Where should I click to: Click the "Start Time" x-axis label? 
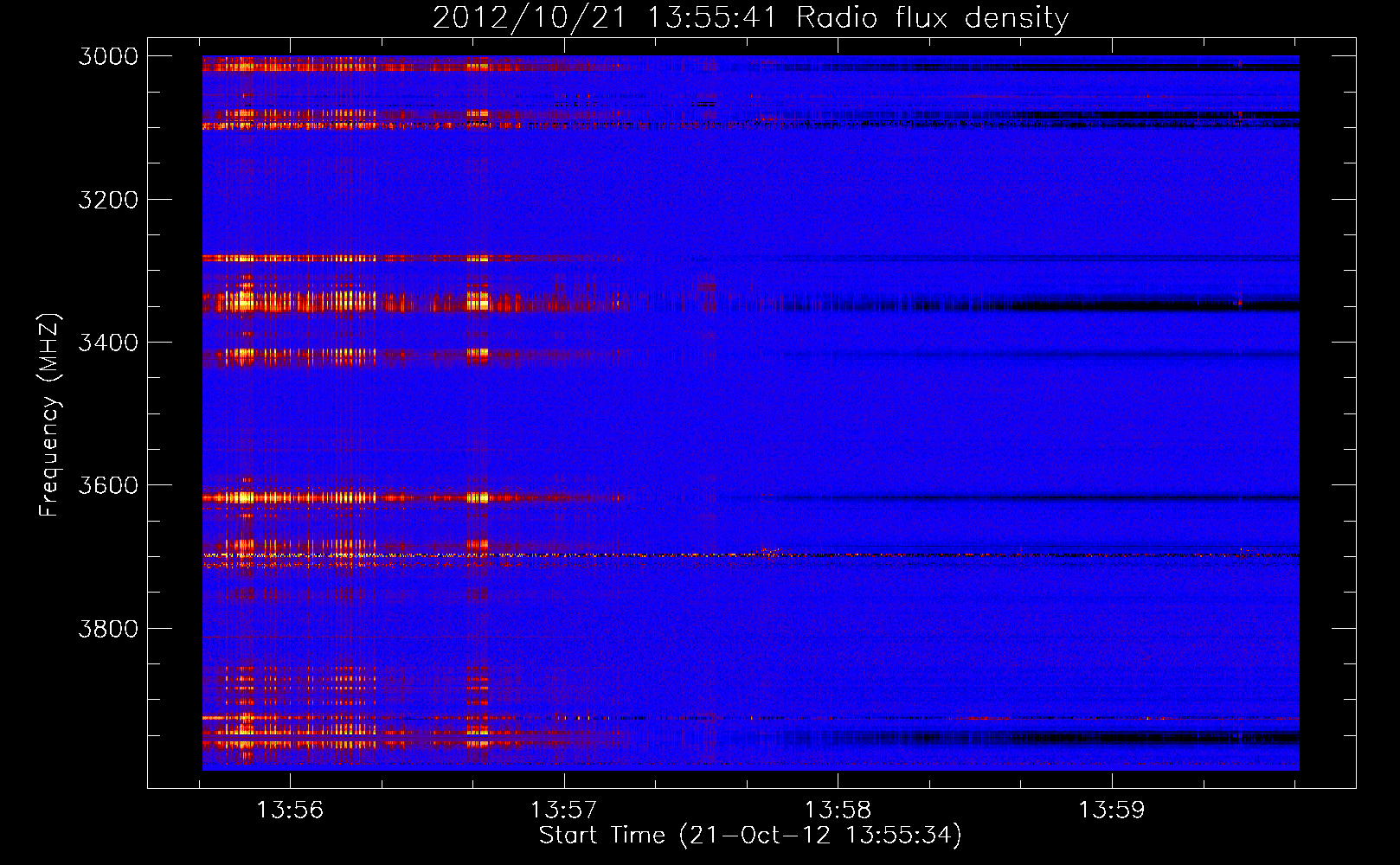coord(750,835)
